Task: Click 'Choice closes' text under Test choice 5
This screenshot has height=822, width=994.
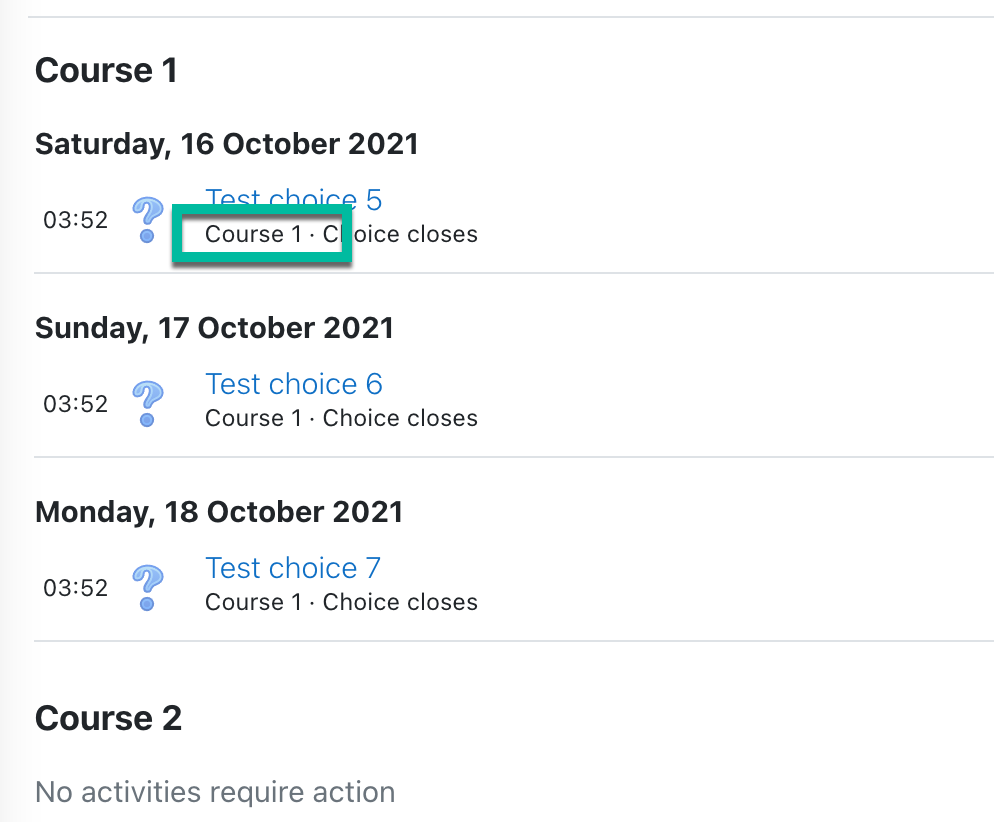Action: tap(400, 234)
